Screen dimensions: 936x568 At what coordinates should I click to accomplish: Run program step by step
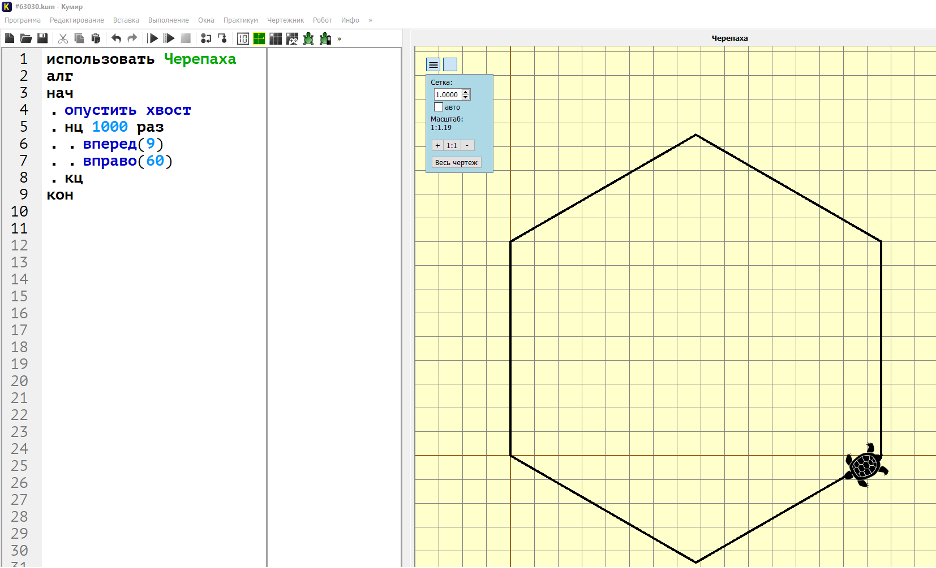(x=169, y=38)
